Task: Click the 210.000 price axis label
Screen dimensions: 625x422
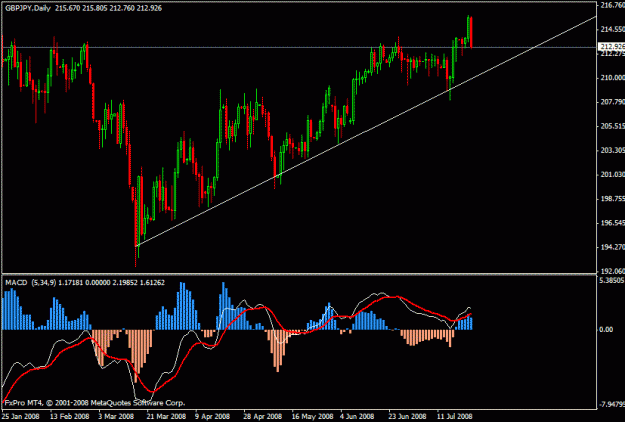Action: point(612,78)
